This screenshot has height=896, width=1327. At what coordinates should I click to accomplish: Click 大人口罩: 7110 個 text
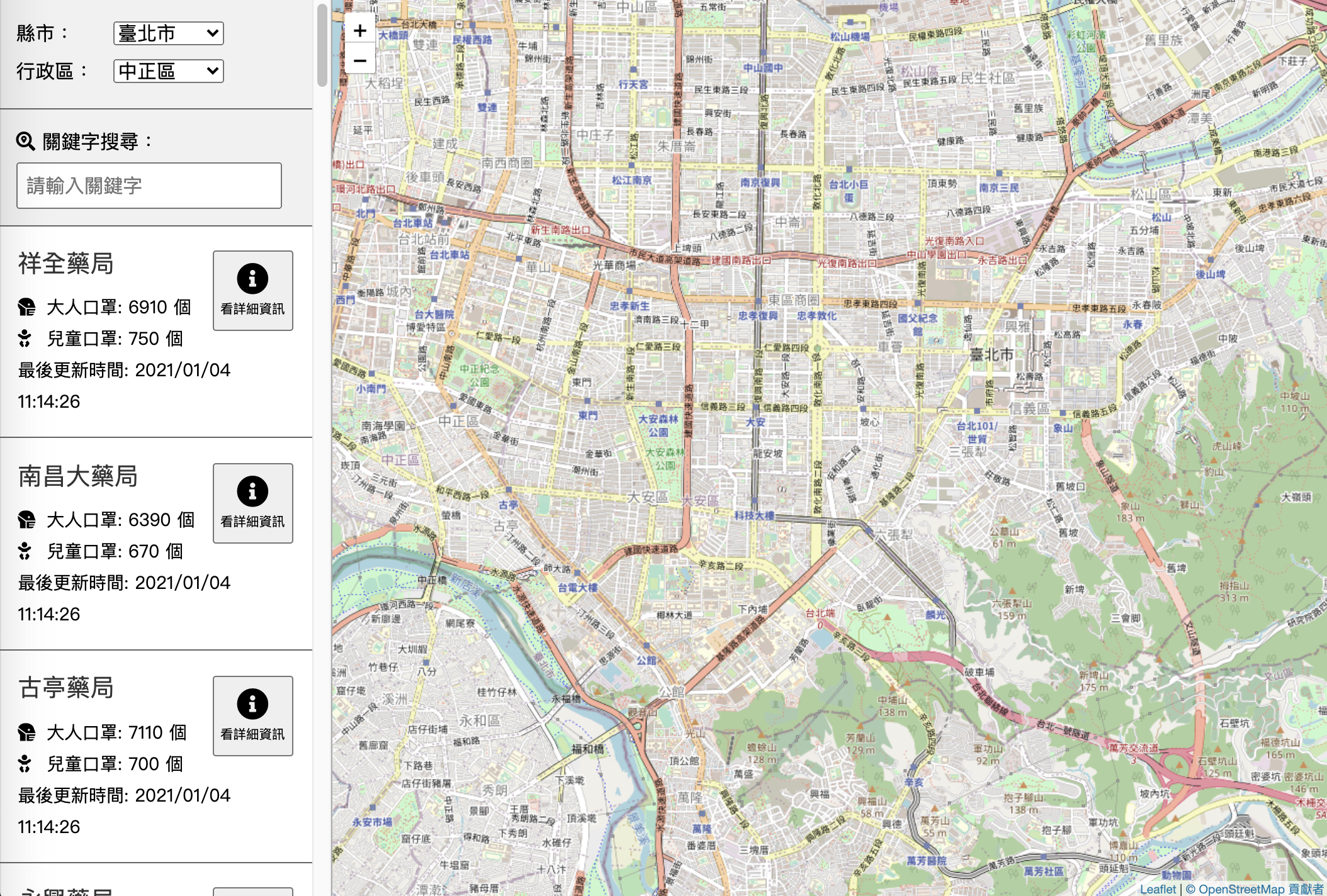click(x=117, y=732)
